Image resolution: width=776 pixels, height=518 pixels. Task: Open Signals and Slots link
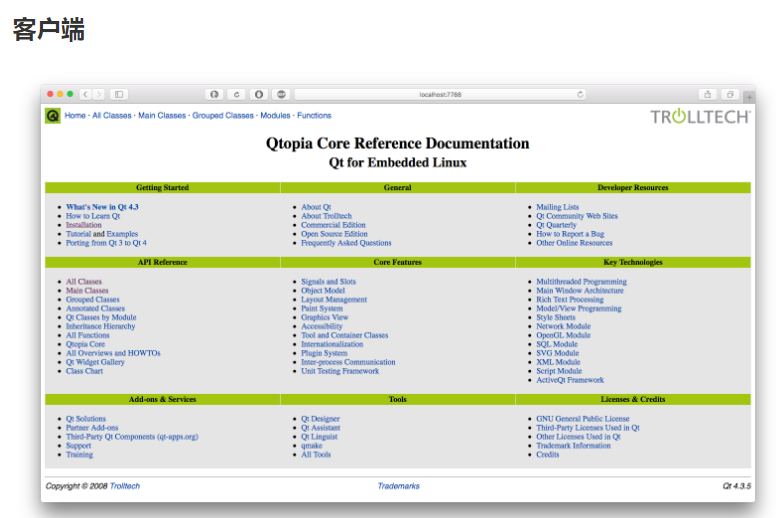click(329, 282)
